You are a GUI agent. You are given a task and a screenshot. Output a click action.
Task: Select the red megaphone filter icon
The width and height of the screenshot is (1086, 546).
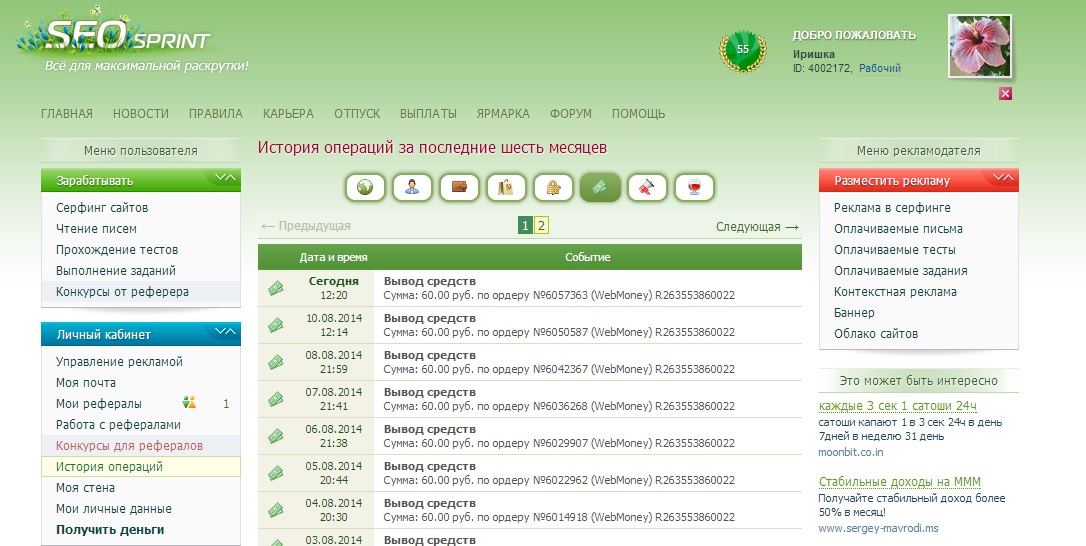point(648,187)
